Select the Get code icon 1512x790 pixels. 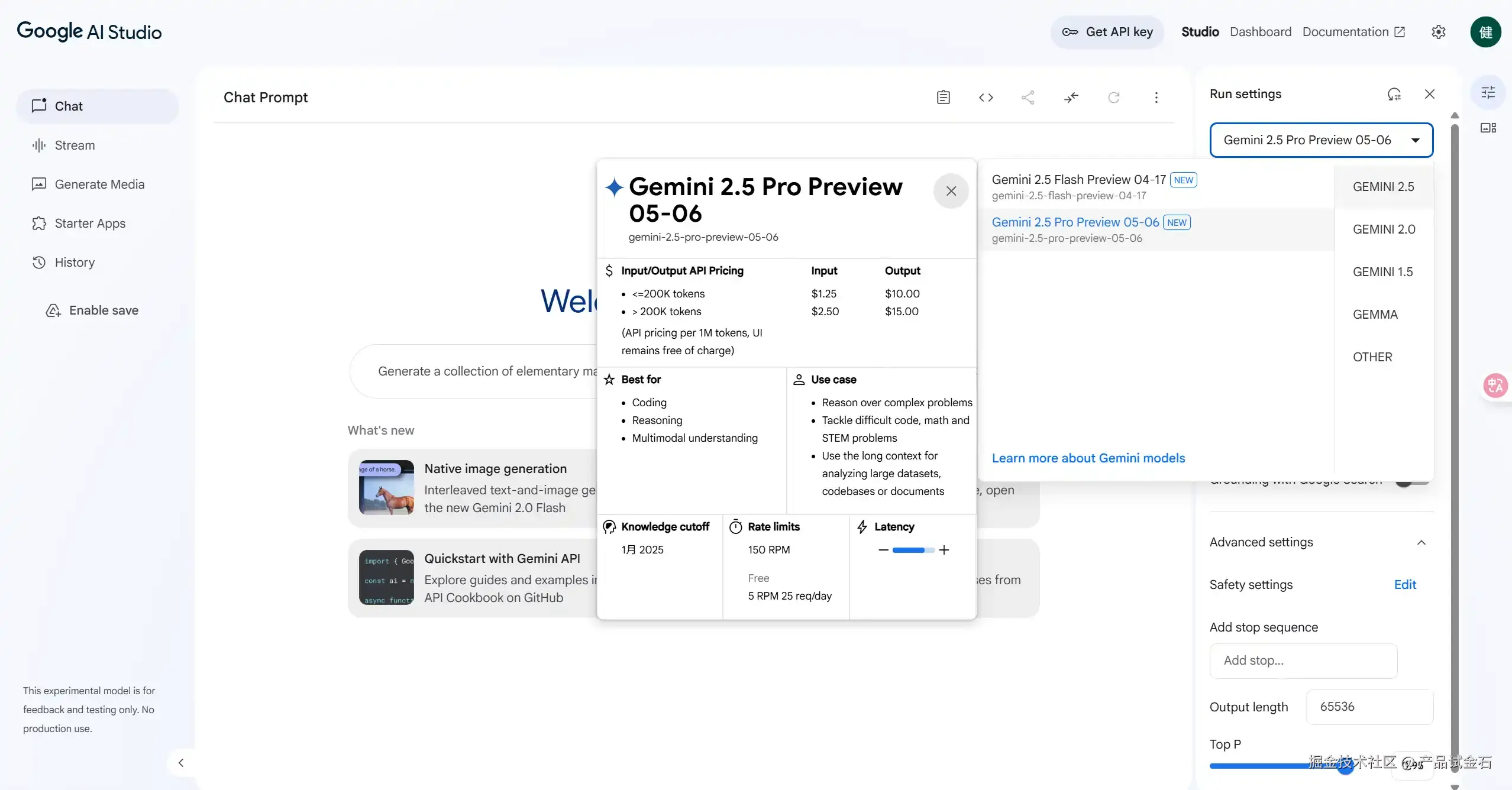986,97
